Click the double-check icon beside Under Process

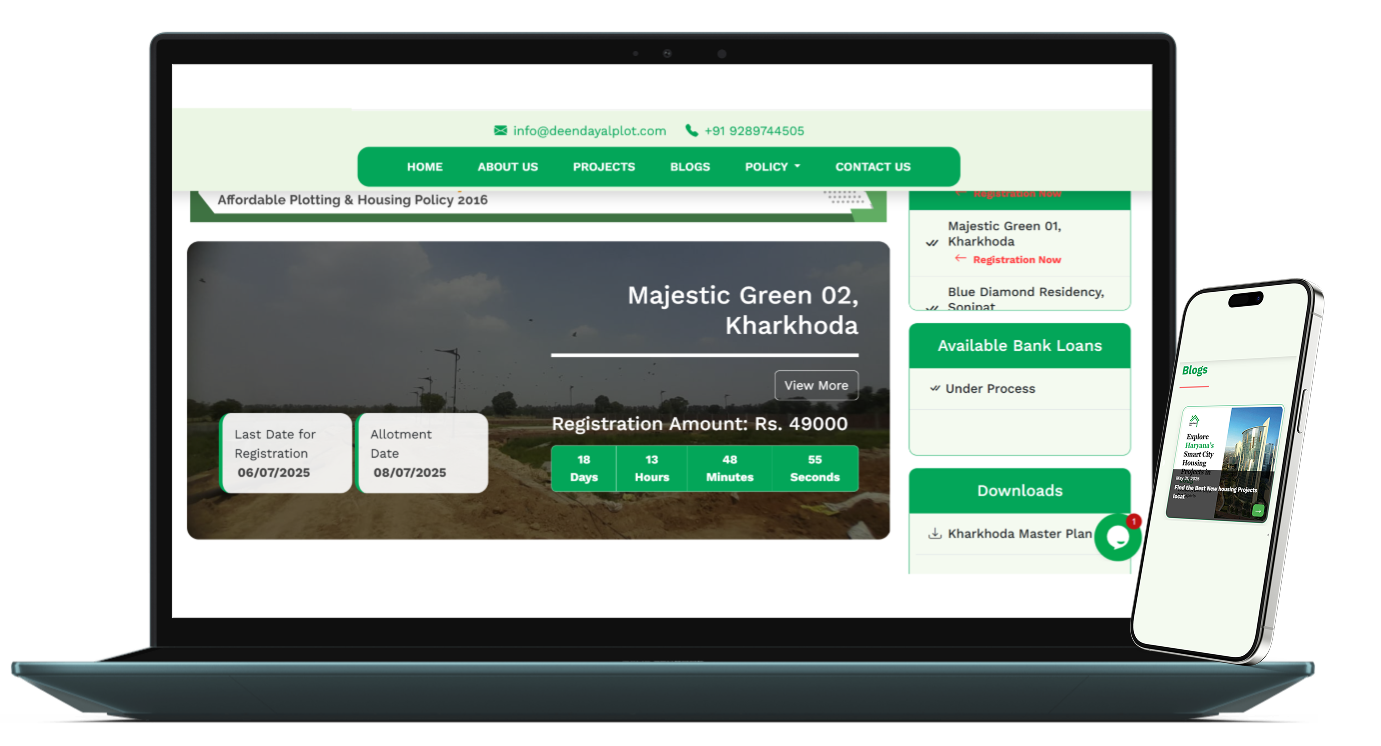pyautogui.click(x=934, y=389)
